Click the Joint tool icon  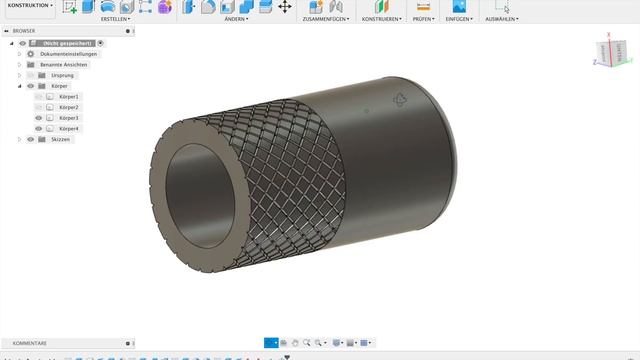(x=336, y=7)
